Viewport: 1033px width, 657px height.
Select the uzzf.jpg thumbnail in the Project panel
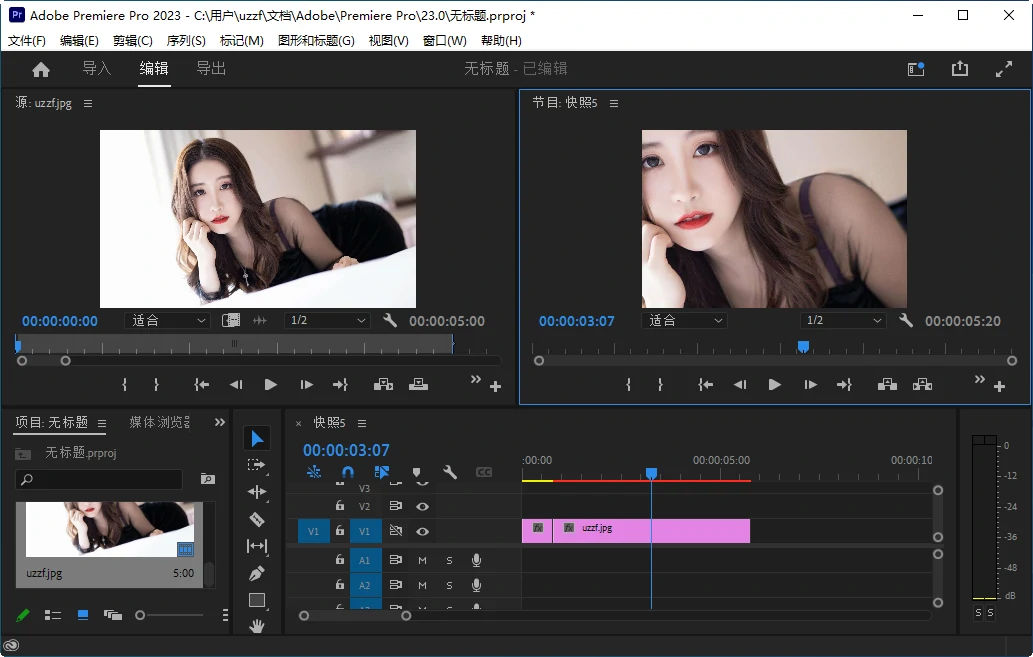pos(110,525)
